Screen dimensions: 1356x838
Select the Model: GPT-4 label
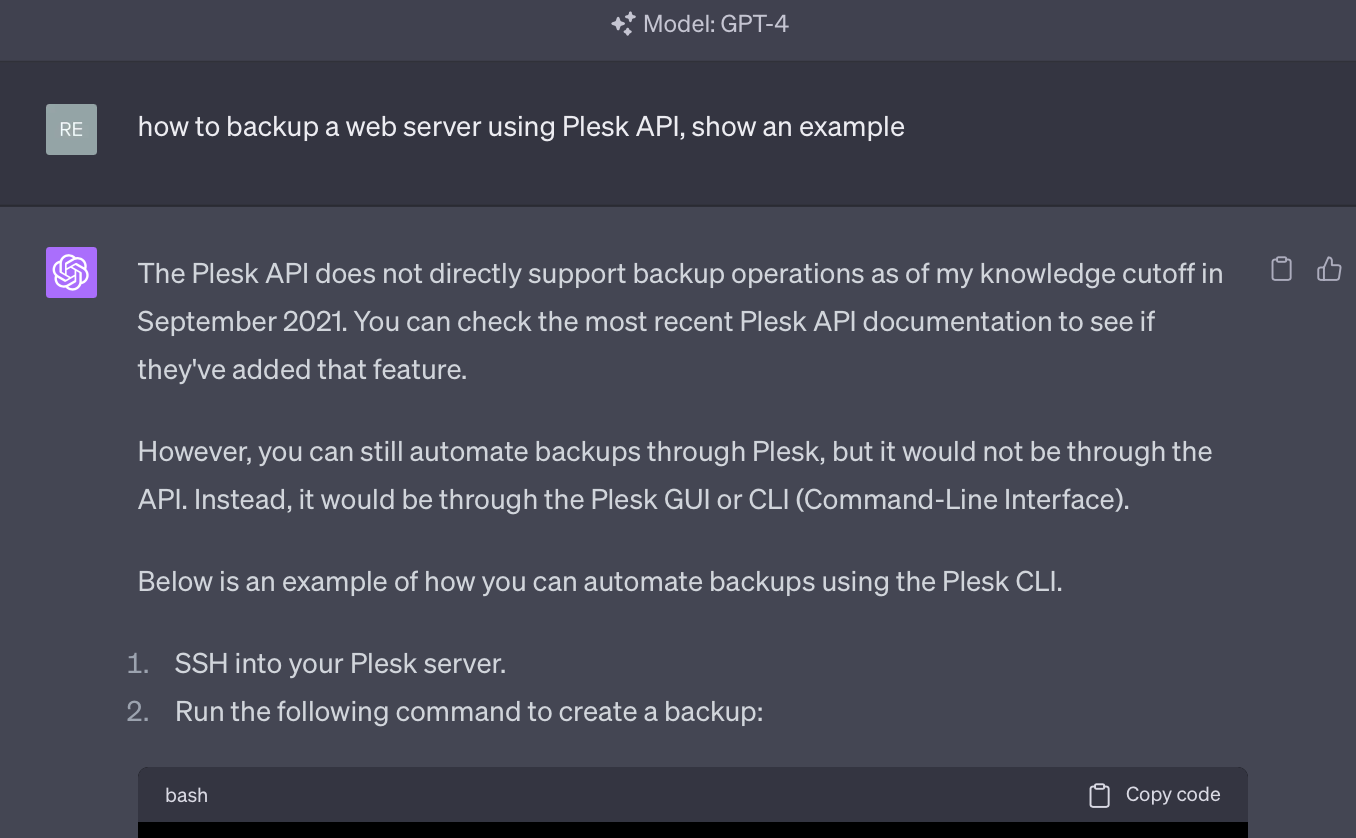[716, 24]
